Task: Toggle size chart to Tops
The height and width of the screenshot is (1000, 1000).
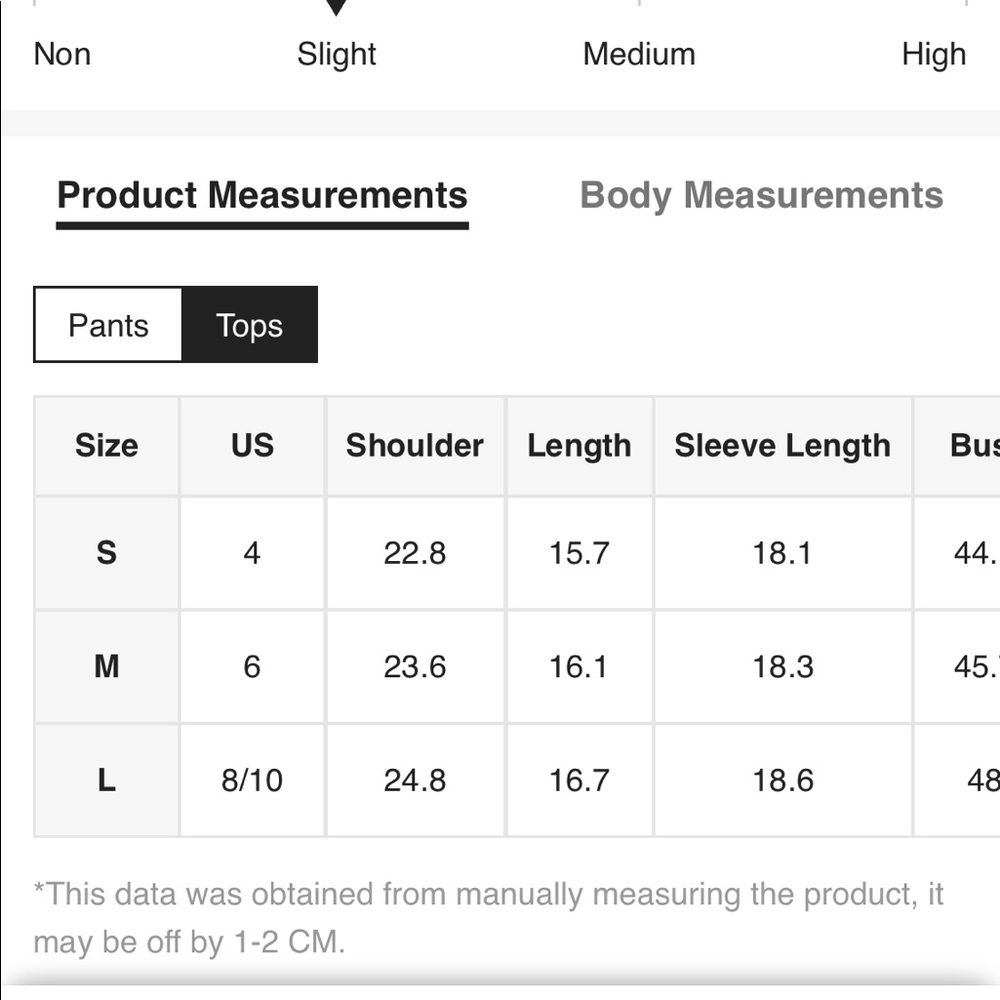Action: 249,325
